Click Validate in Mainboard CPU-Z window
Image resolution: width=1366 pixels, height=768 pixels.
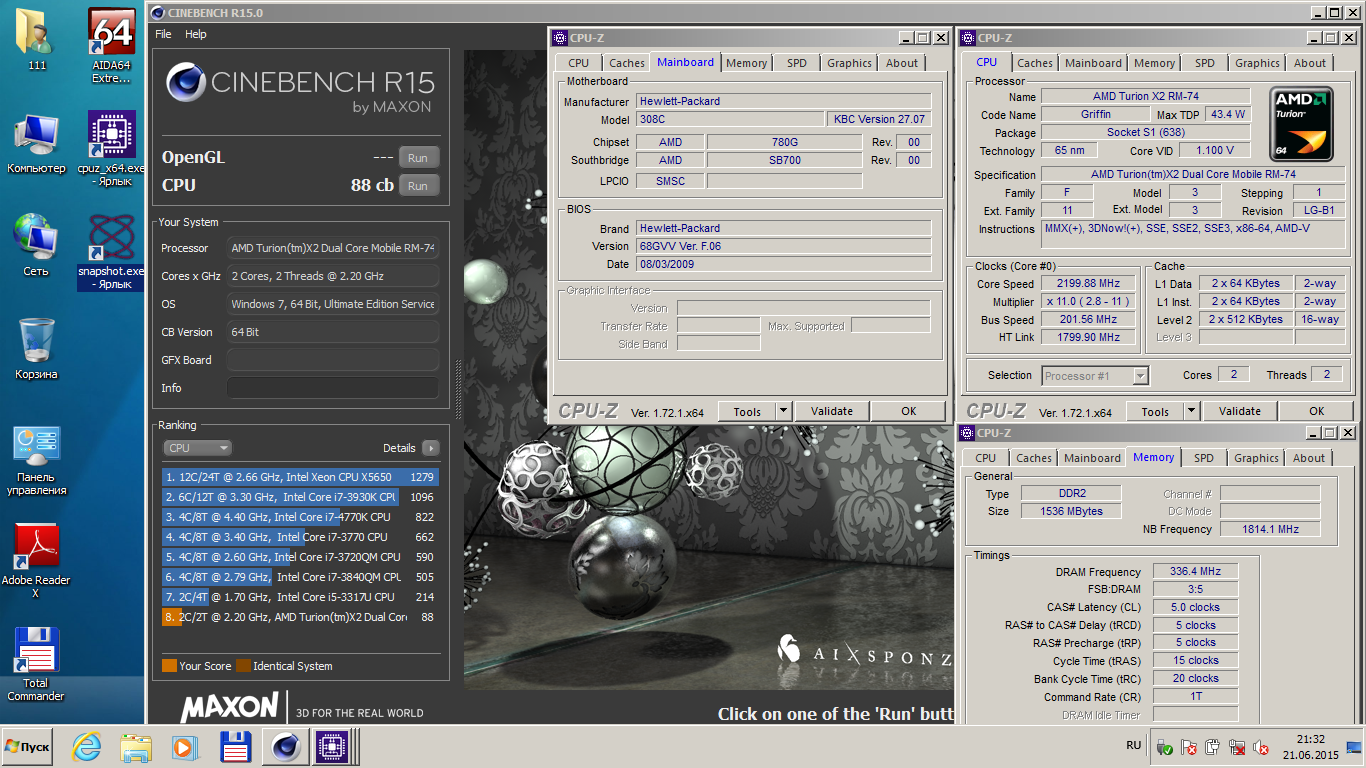(832, 411)
